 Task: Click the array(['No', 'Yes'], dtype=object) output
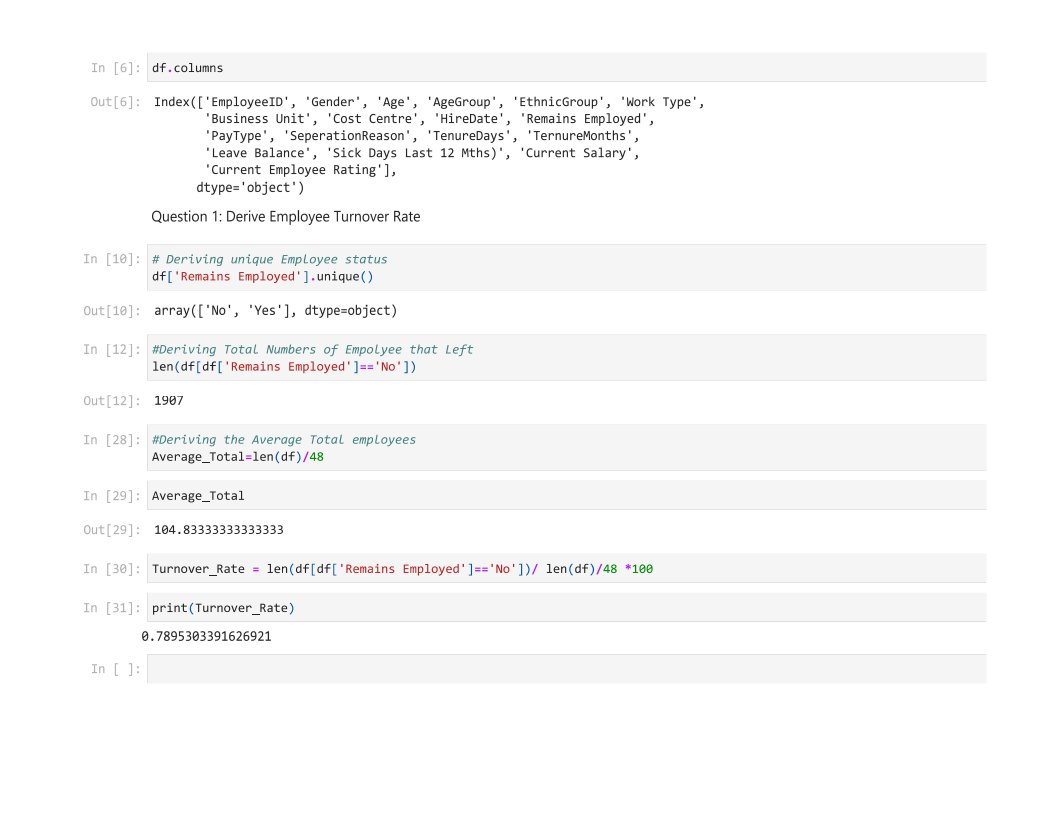(275, 310)
